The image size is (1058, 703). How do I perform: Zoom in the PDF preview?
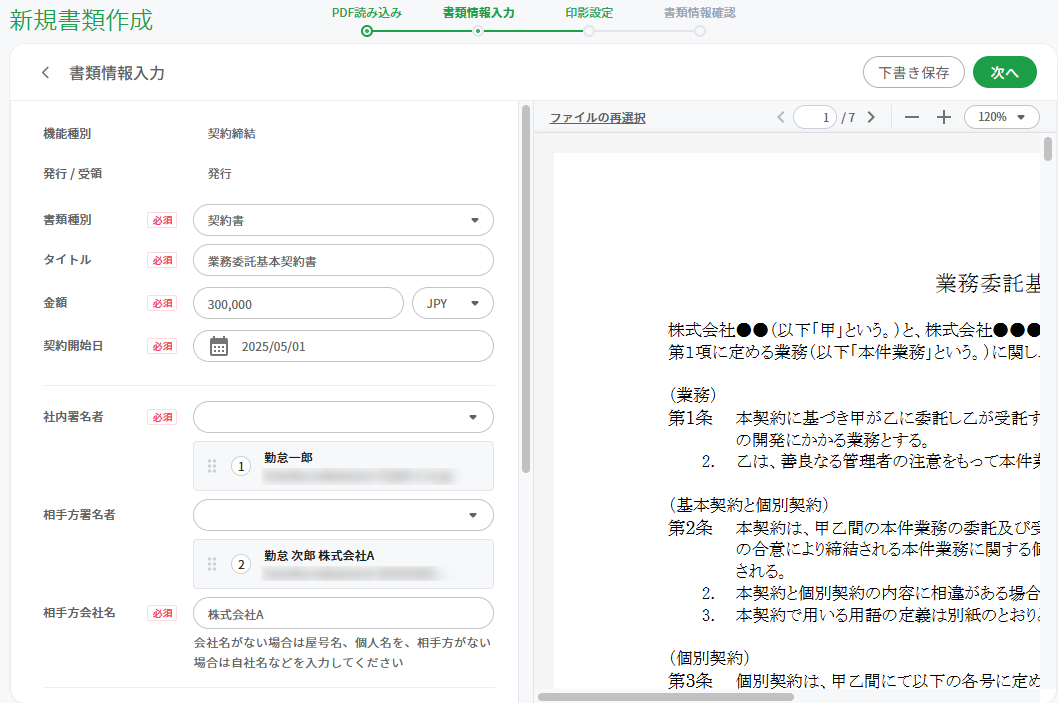pos(943,117)
